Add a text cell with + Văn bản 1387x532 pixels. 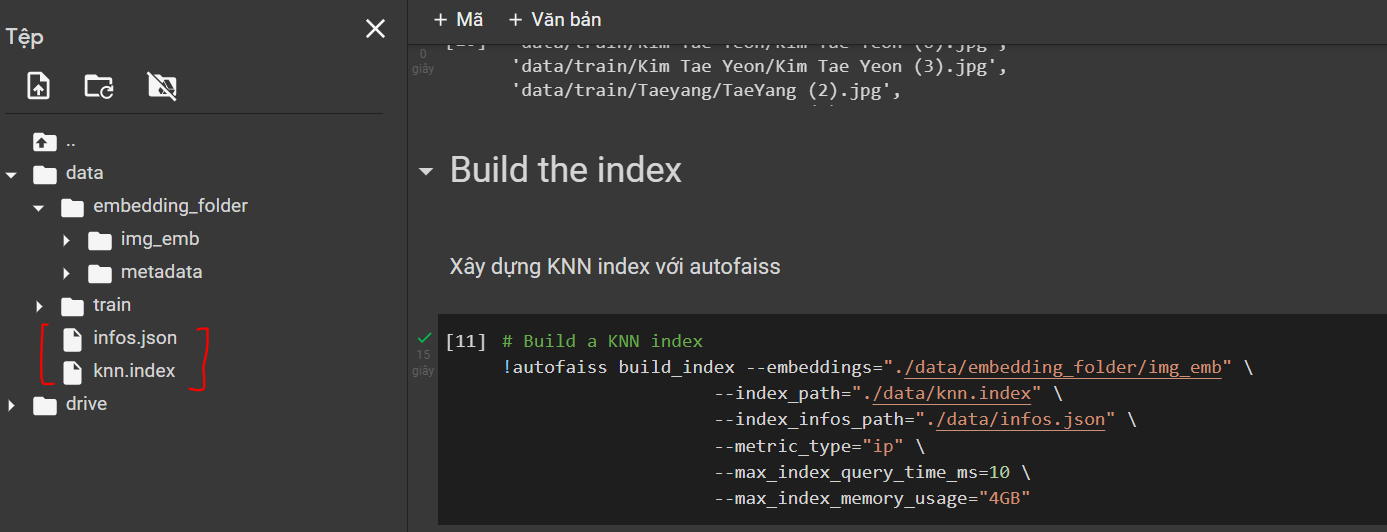point(555,19)
